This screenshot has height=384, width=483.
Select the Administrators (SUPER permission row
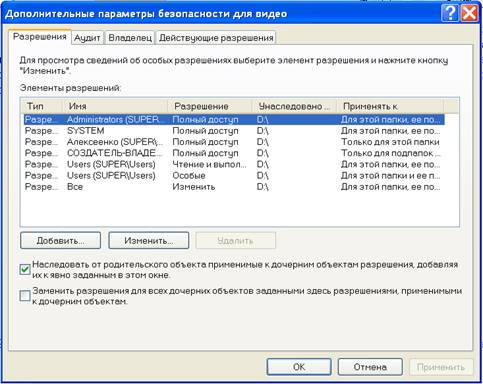point(234,119)
